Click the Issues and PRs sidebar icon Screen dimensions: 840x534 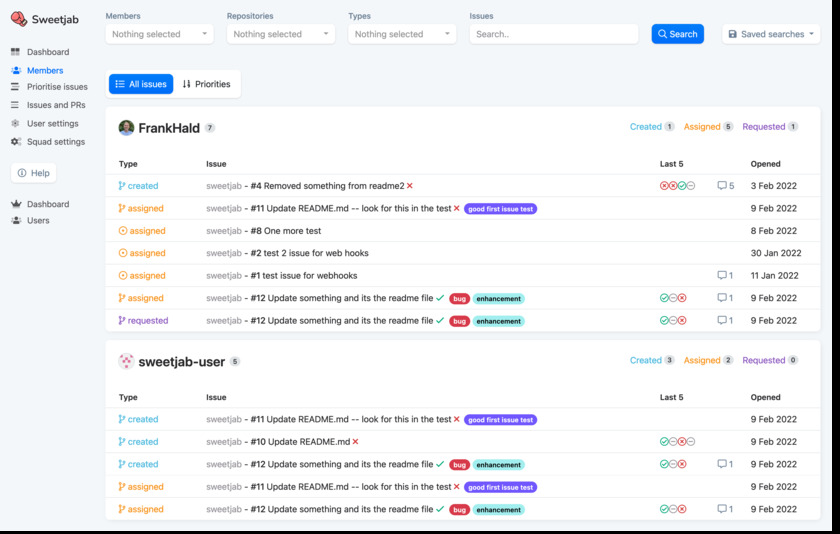[x=16, y=105]
